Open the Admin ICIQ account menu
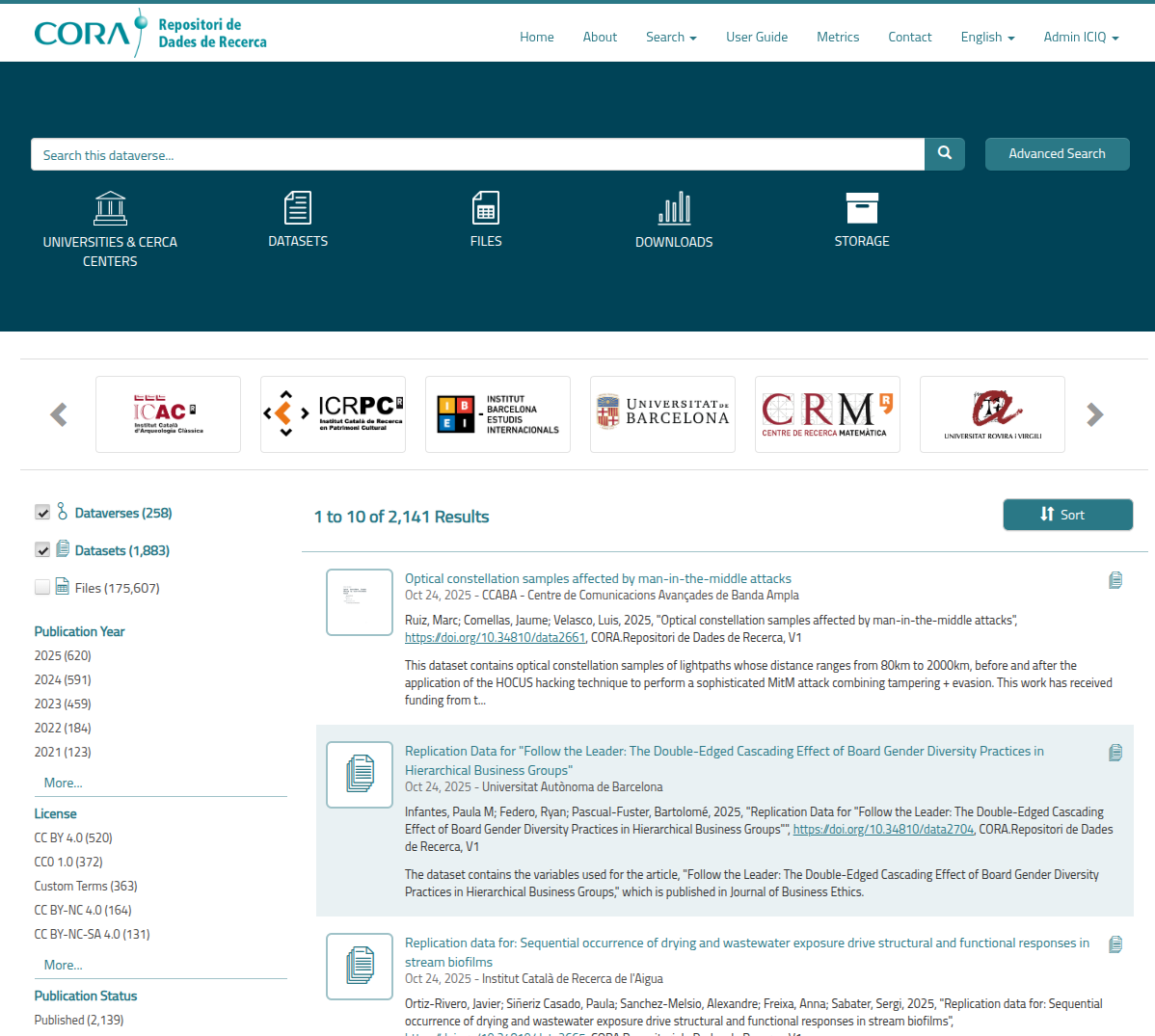Screen dimensions: 1155x1036 [1081, 37]
